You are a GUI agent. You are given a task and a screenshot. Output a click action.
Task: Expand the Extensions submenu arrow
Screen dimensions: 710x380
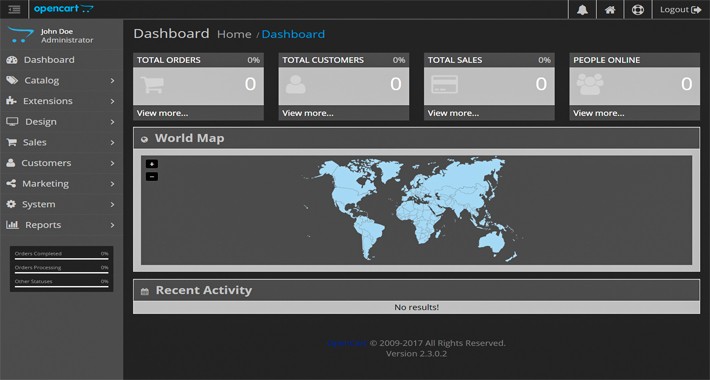[x=112, y=101]
